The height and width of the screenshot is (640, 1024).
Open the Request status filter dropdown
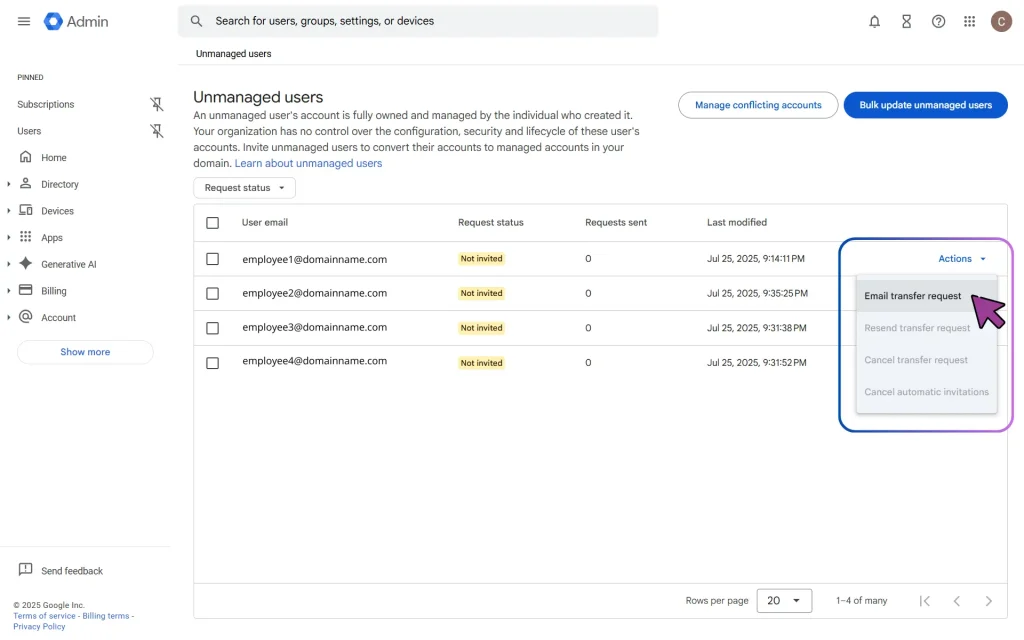244,188
